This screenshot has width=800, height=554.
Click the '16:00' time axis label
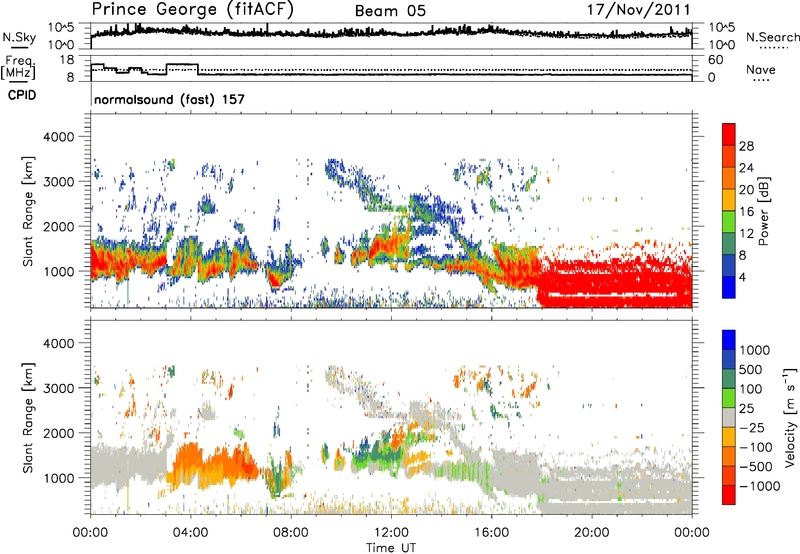click(x=491, y=533)
